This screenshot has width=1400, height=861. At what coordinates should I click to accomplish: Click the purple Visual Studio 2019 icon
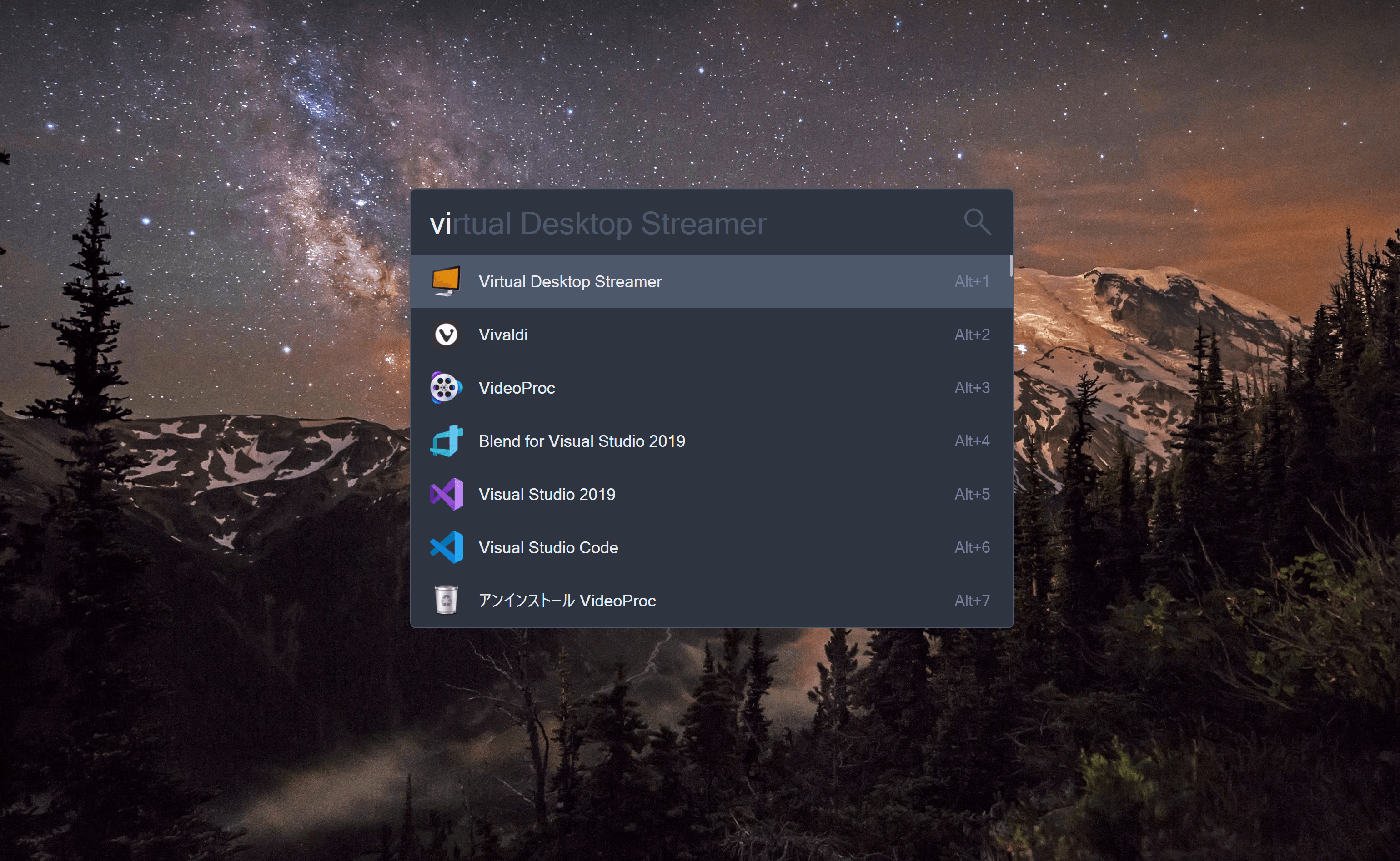click(x=446, y=494)
